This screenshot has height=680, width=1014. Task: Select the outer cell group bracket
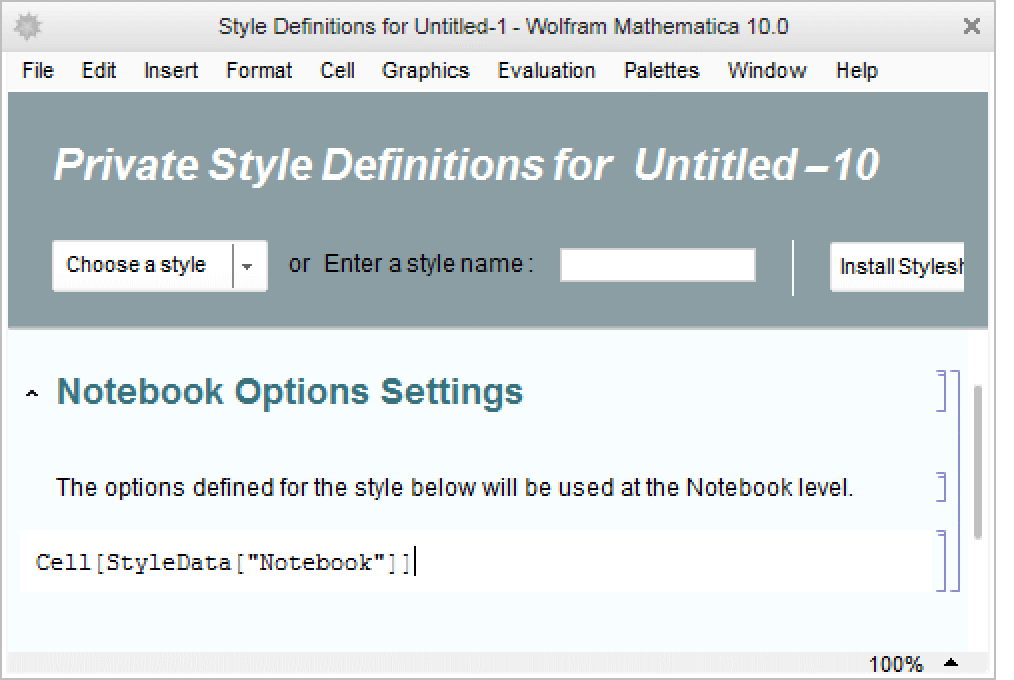(x=955, y=480)
